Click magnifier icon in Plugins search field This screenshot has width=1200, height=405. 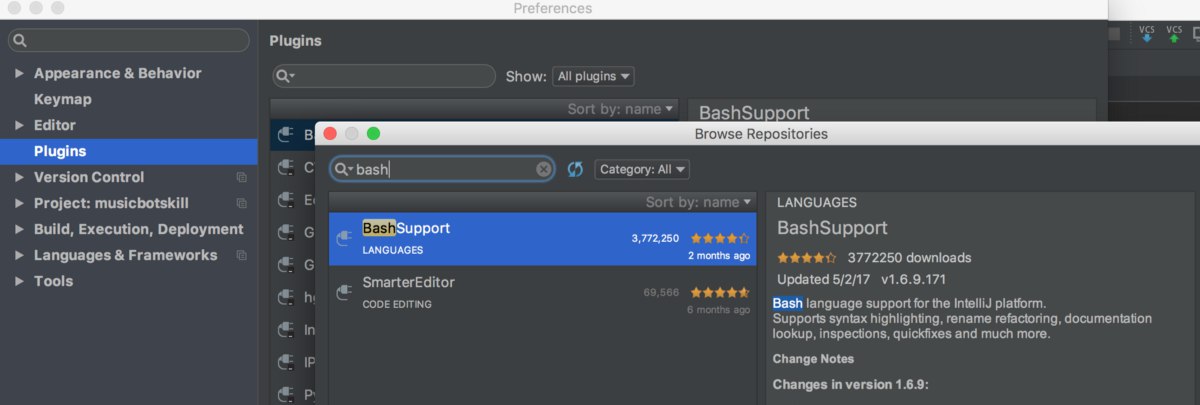pos(285,76)
